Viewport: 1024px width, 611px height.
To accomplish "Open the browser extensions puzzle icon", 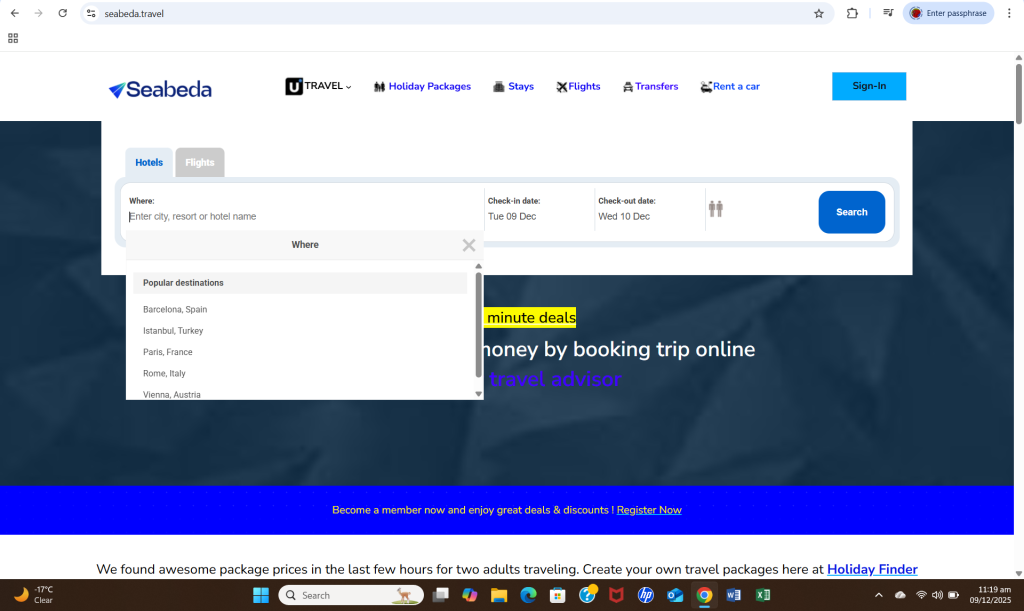I will coord(852,13).
